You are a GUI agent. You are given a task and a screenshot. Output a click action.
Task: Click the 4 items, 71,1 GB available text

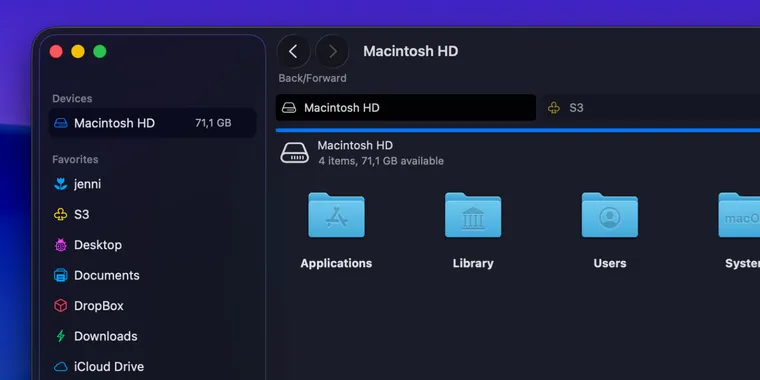pos(381,161)
